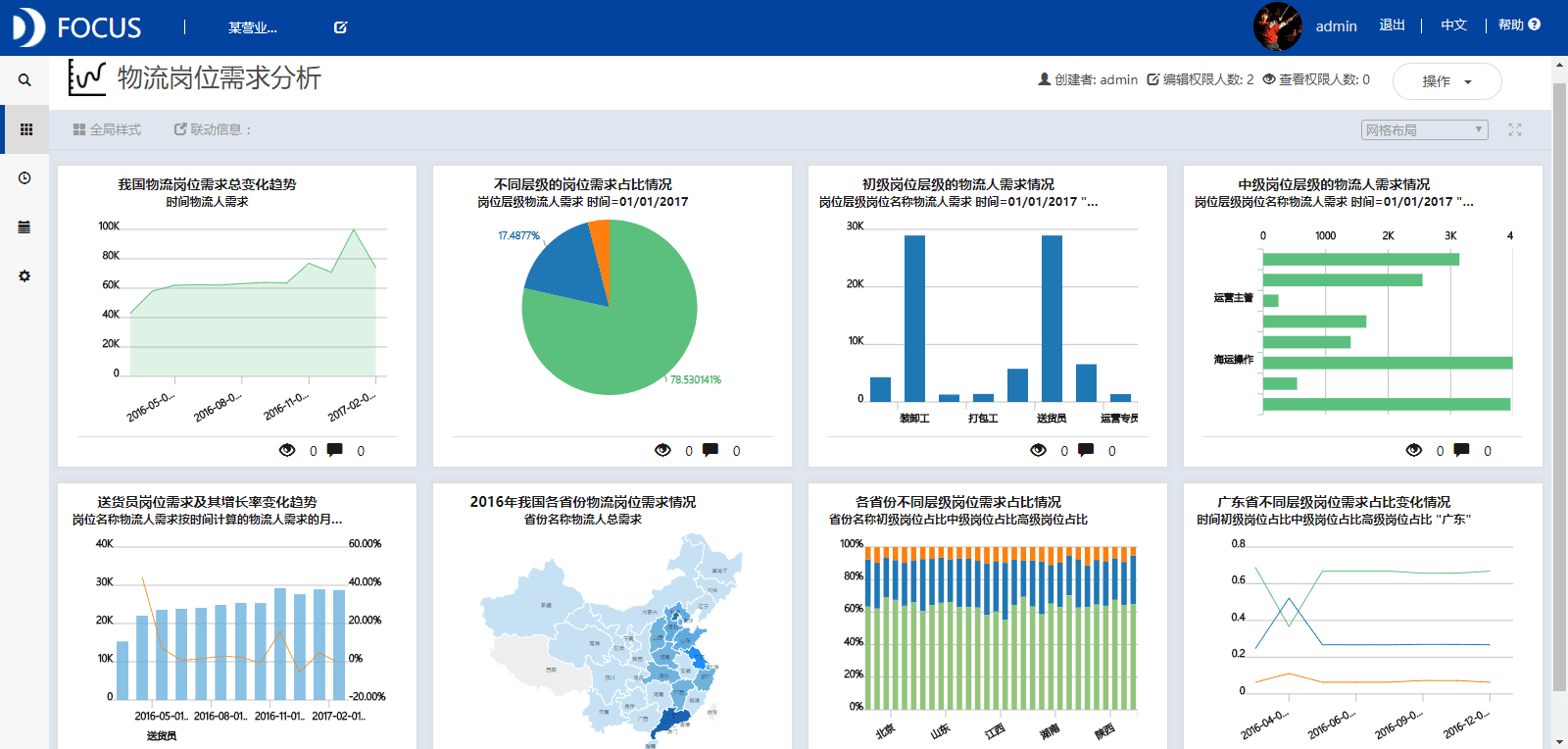Click title 我国物流岗位需求总变化趋势
The width and height of the screenshot is (1568, 749).
point(207,184)
